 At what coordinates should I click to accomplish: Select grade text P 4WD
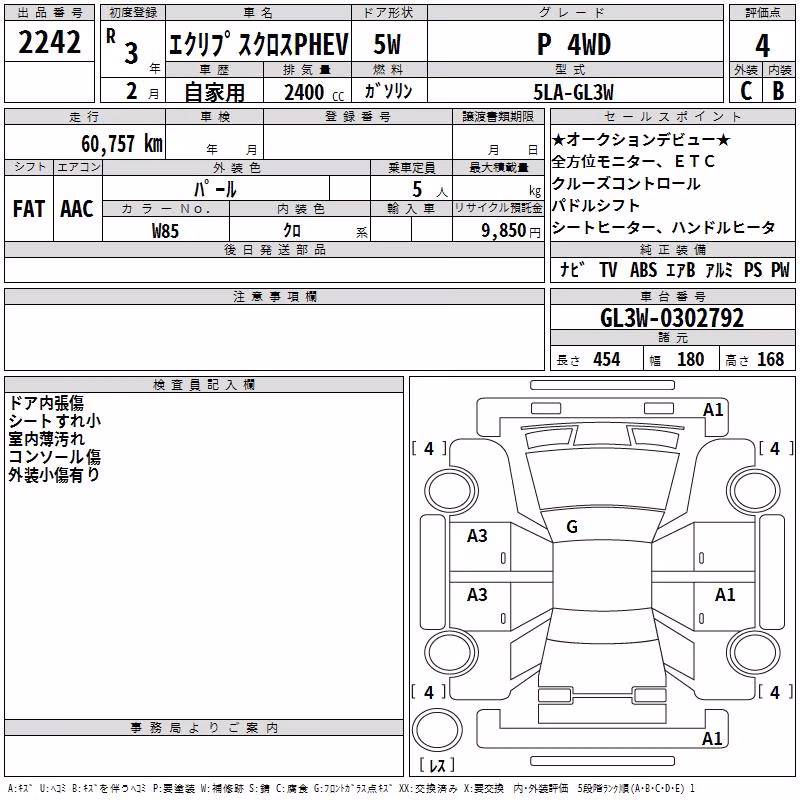pos(574,44)
